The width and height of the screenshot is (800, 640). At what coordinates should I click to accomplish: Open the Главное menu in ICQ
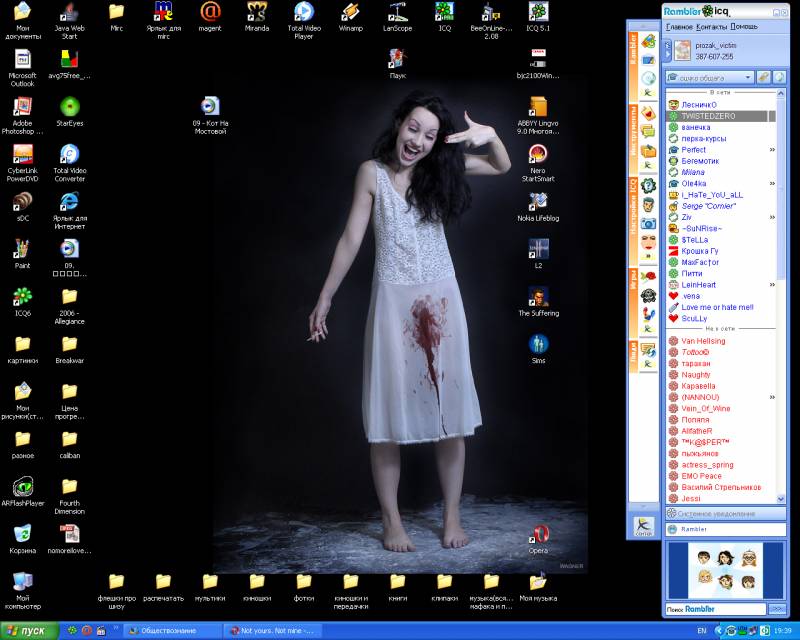point(679,26)
